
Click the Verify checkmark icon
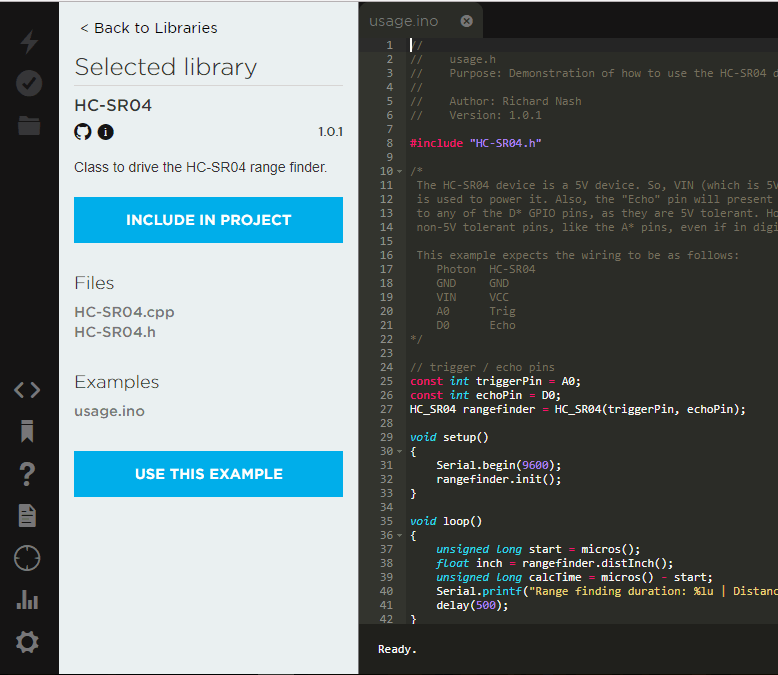pyautogui.click(x=29, y=83)
